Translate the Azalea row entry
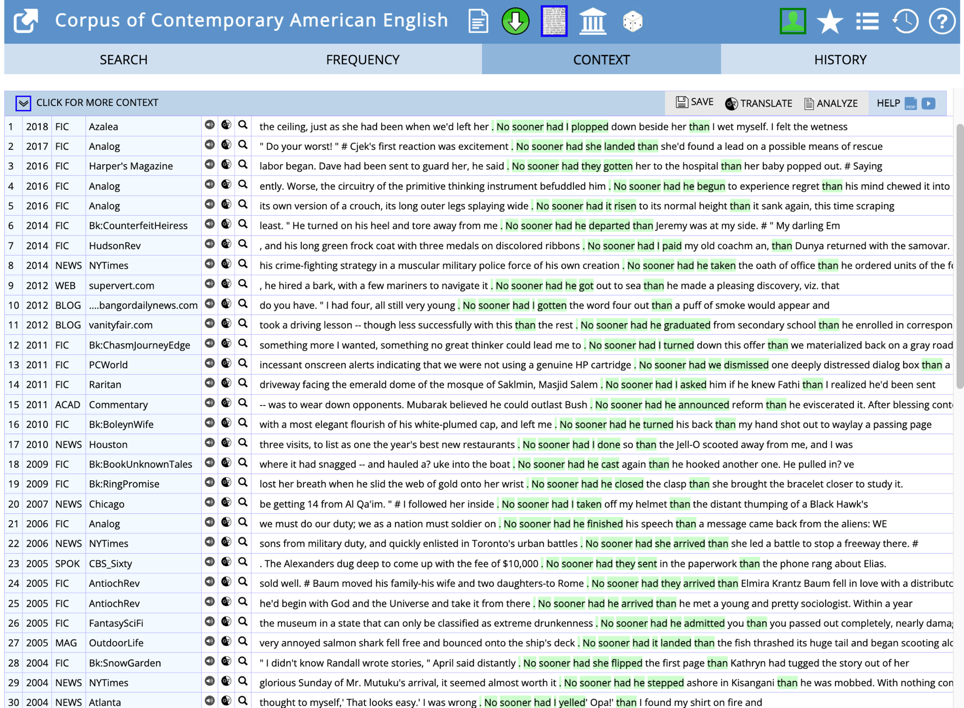Viewport: 964px width, 708px height. point(226,125)
